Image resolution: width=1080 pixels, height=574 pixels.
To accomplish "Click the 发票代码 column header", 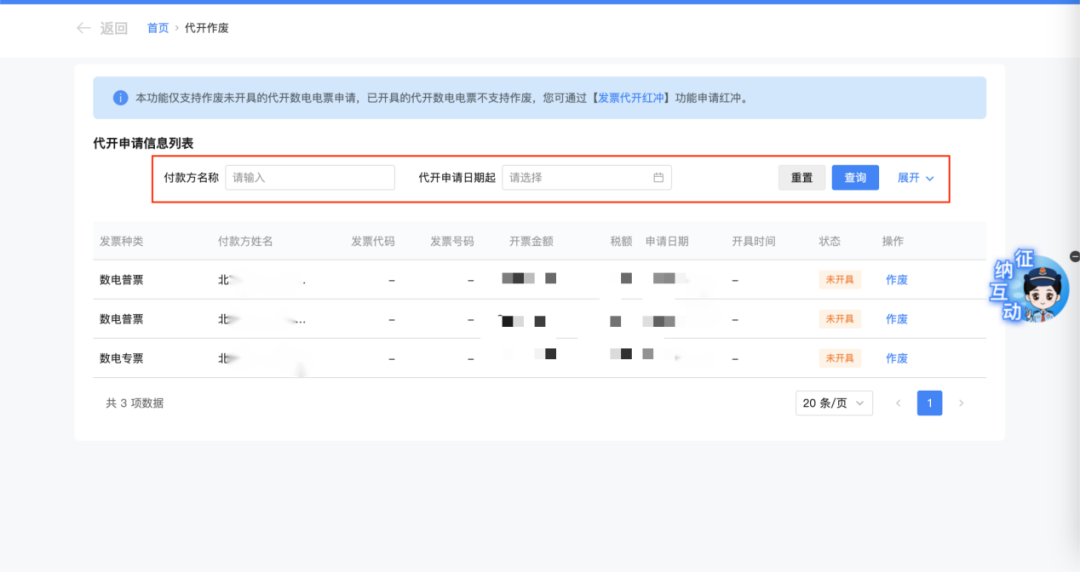I will pos(373,241).
